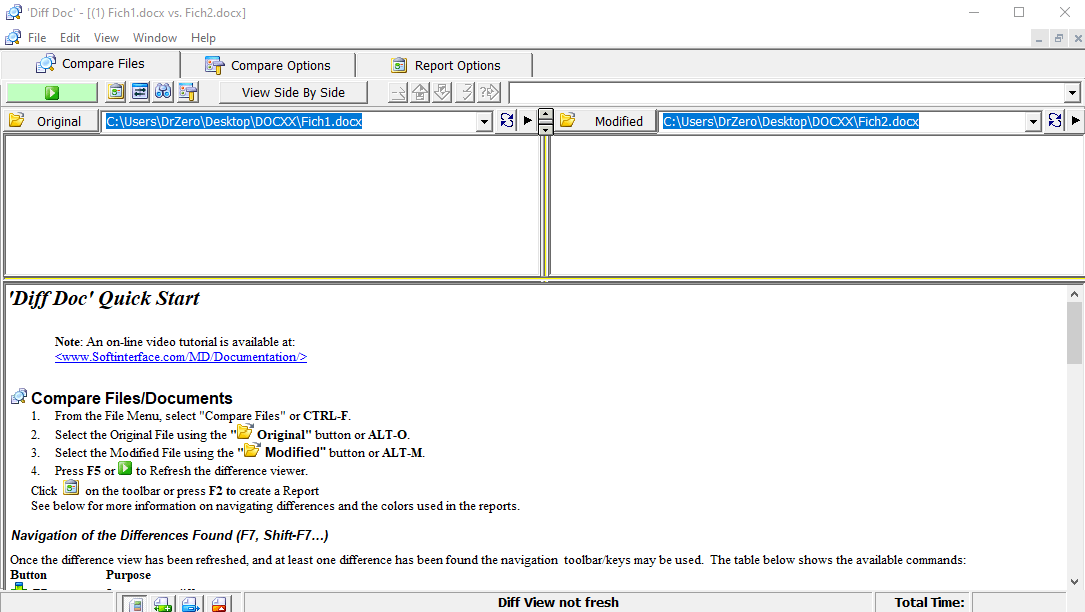This screenshot has height=612, width=1085.
Task: Expand the Original file path dropdown
Action: click(484, 122)
